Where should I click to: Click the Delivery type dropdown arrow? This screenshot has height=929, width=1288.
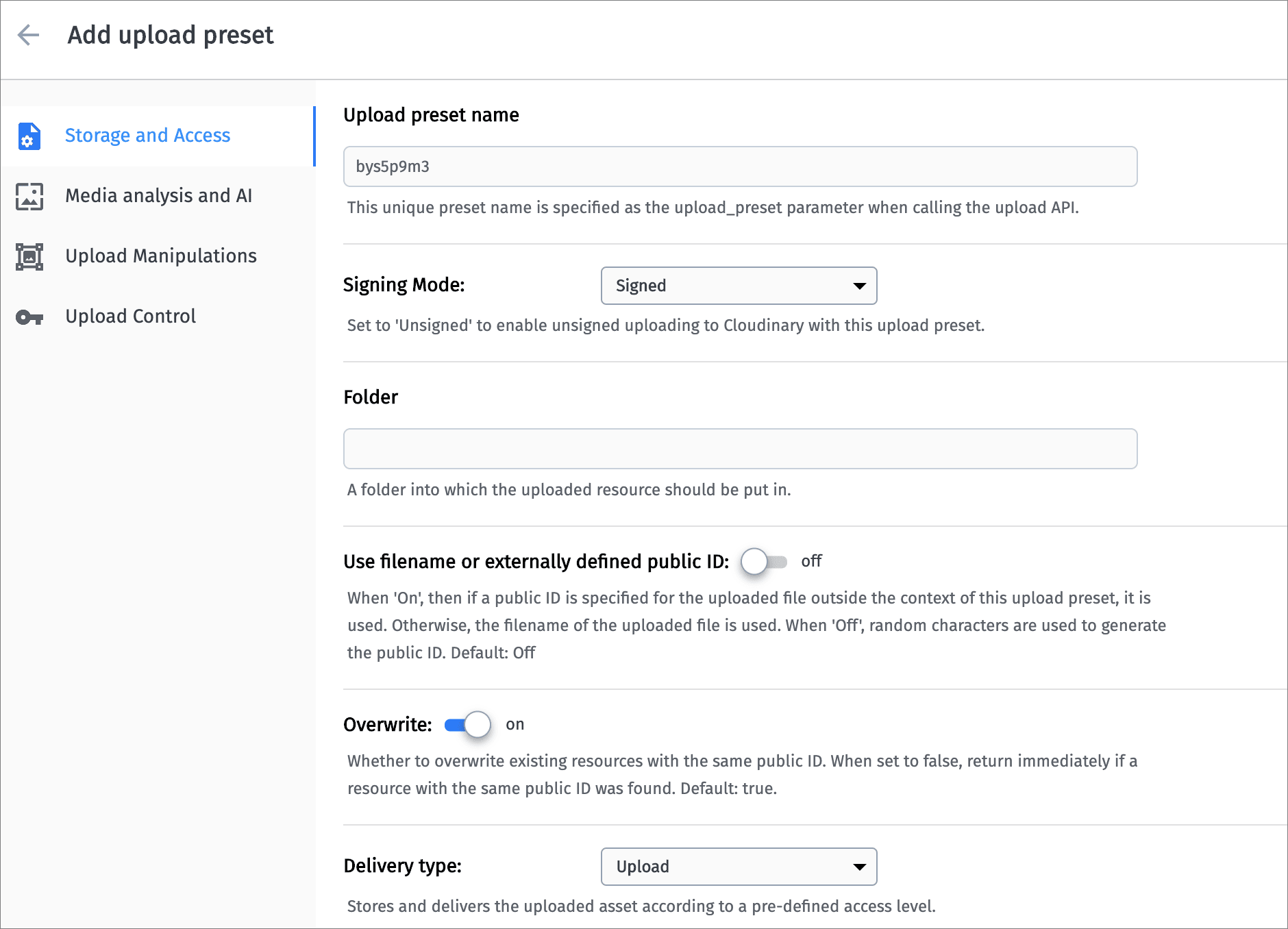[859, 867]
